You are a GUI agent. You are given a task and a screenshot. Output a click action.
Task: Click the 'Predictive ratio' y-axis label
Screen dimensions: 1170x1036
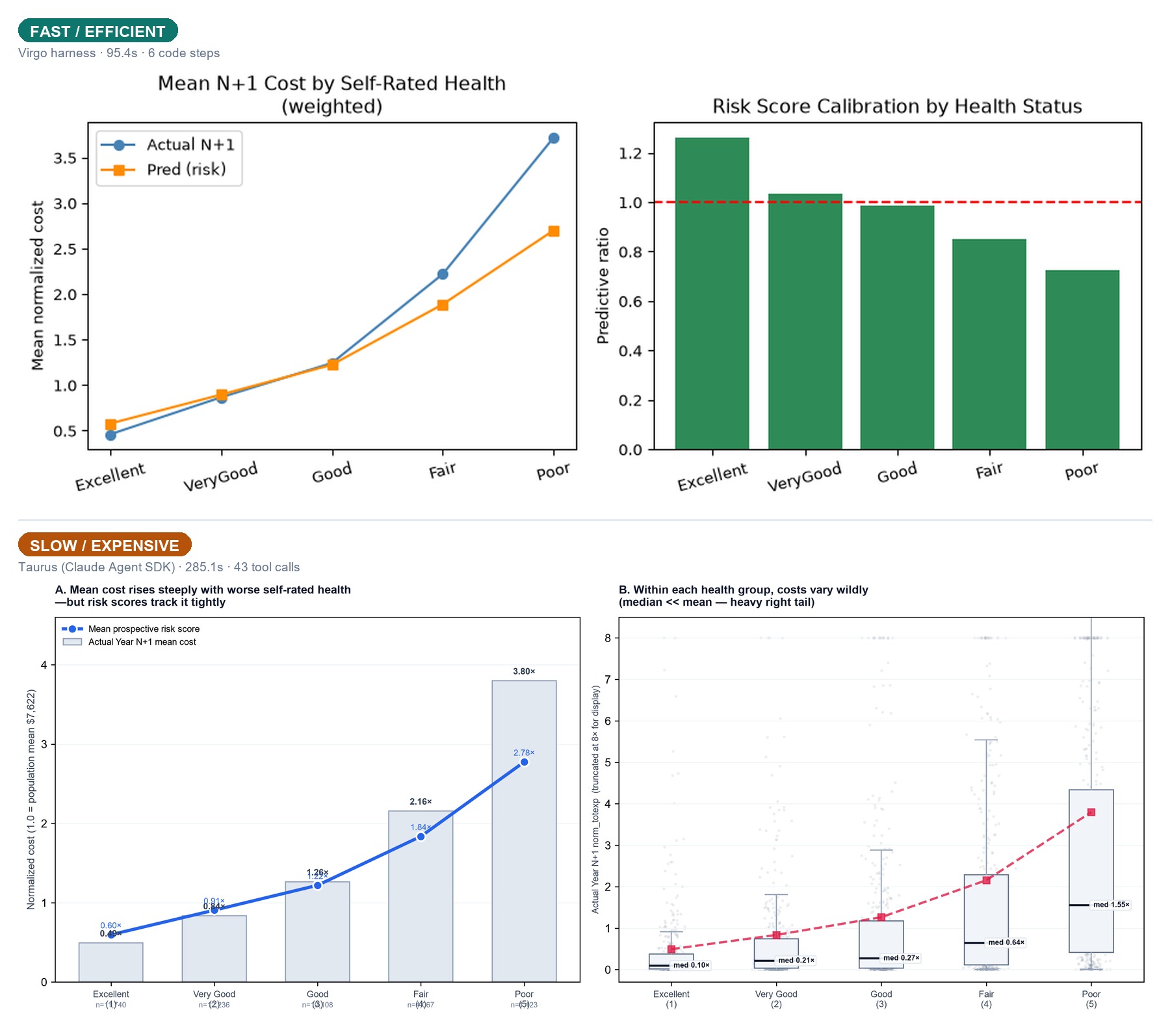coord(603,285)
